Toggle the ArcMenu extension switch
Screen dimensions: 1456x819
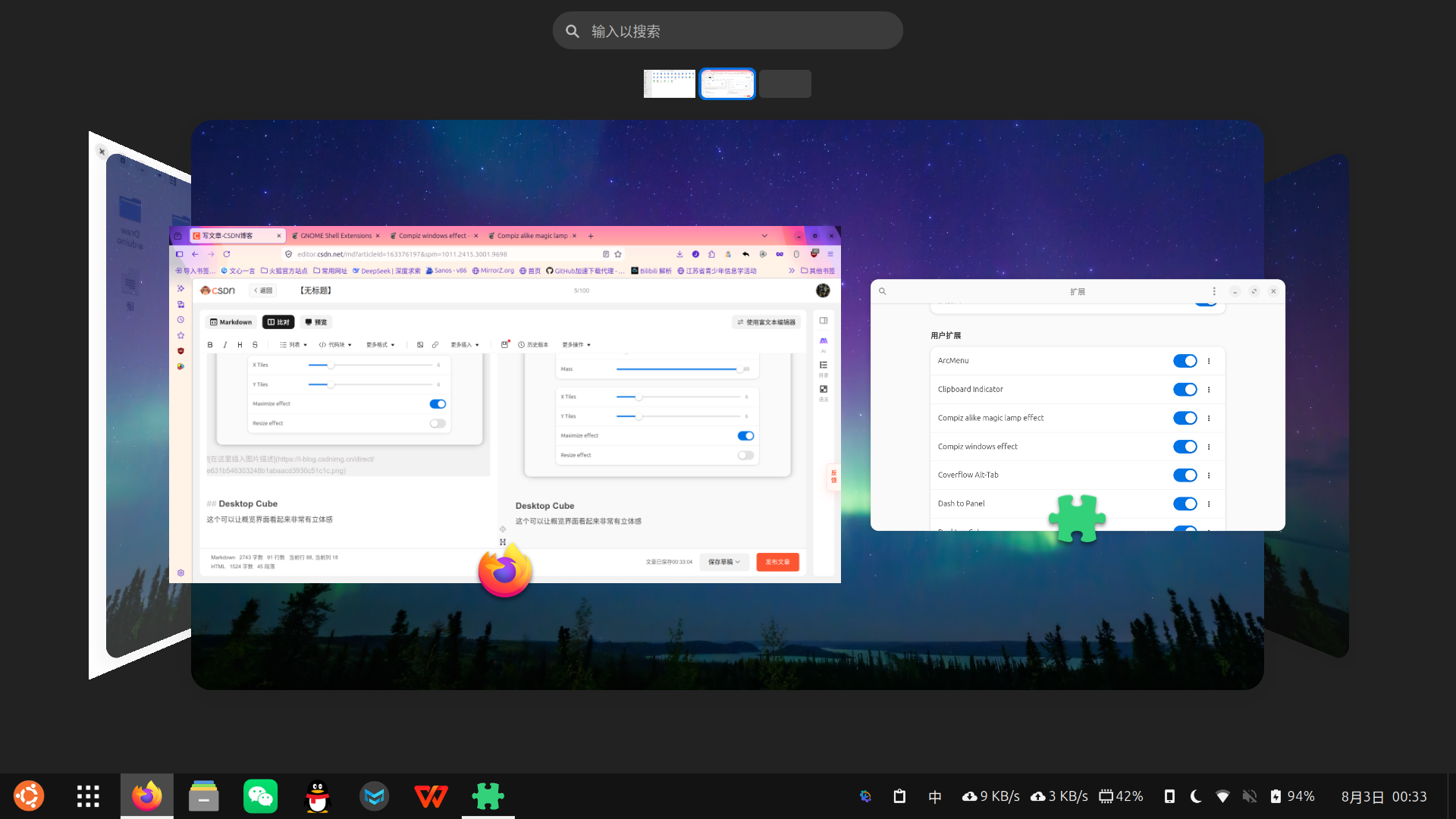1185,361
